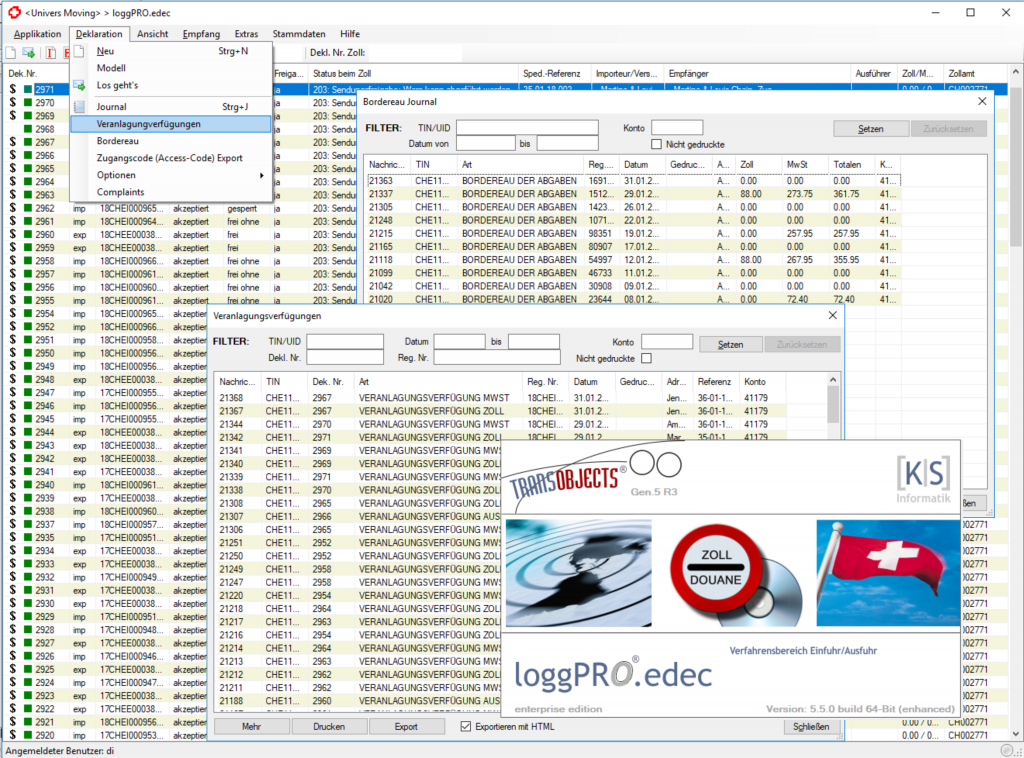Focus Reg. Nr. field in Veranlagungsverfügungen filter
The image size is (1024, 758).
tap(497, 357)
